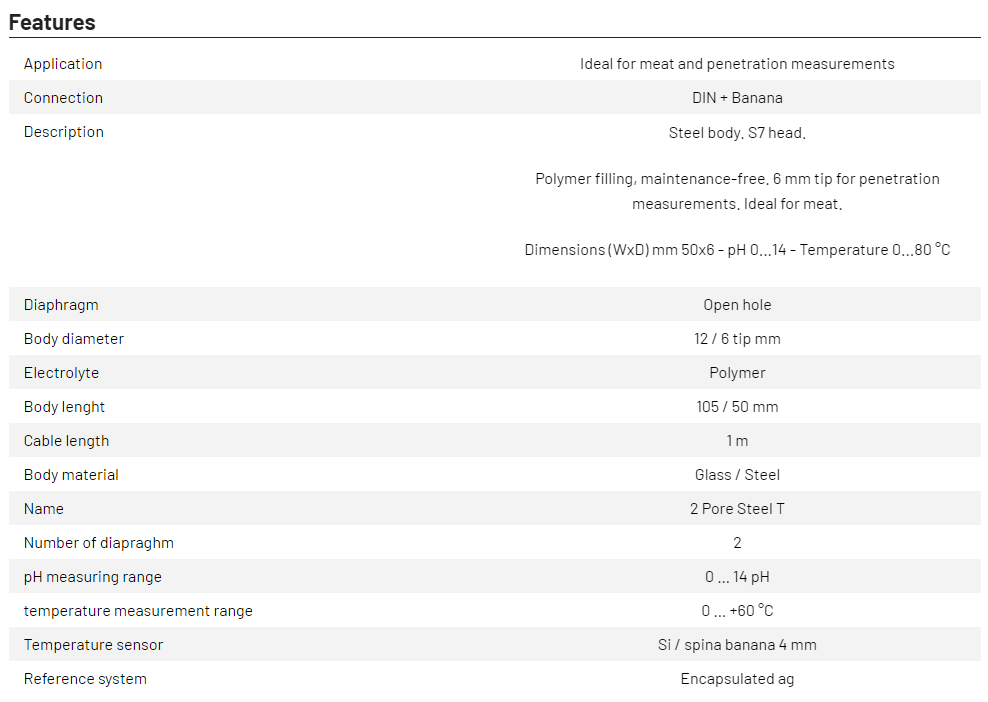This screenshot has height=702, width=988.
Task: Click the Body diameter label
Action: pos(74,339)
